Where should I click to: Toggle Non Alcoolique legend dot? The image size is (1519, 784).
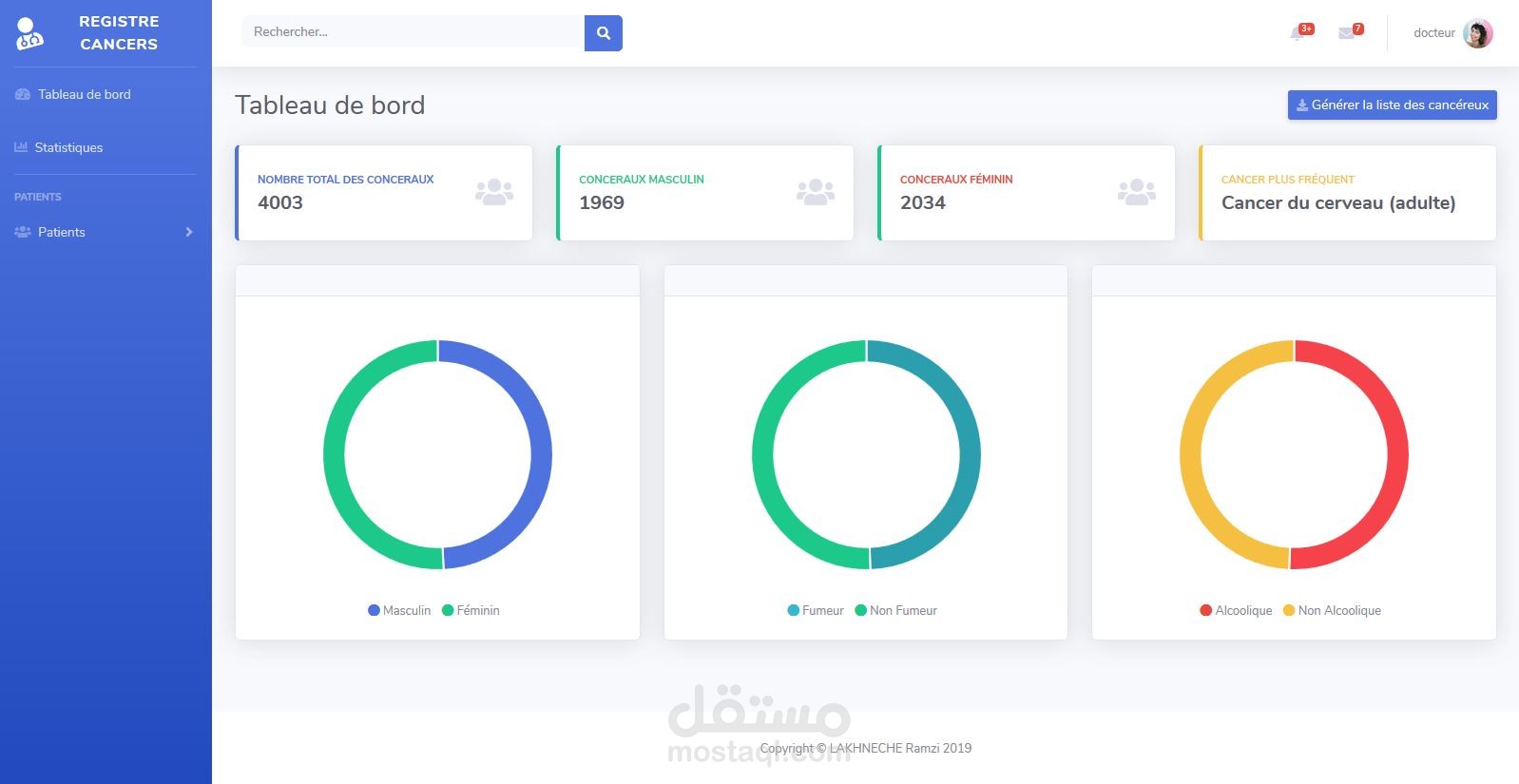(1289, 610)
